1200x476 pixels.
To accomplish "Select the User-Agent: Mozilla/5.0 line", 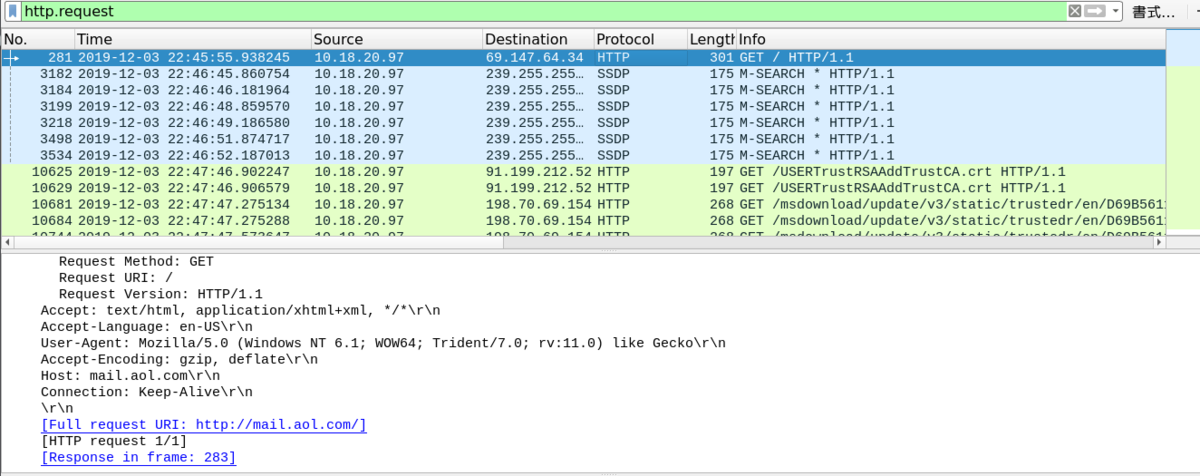I will point(383,343).
